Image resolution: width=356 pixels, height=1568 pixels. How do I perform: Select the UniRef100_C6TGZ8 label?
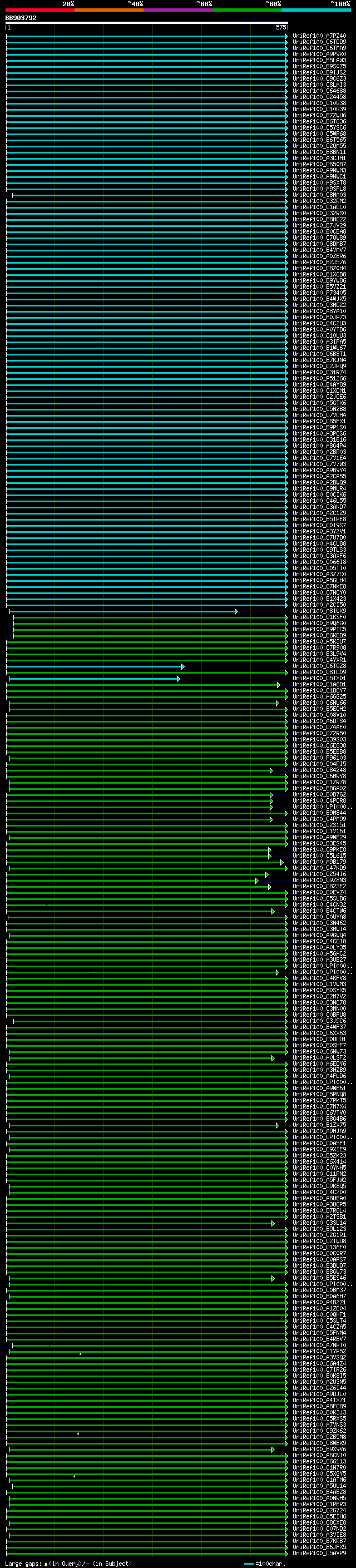[319, 666]
